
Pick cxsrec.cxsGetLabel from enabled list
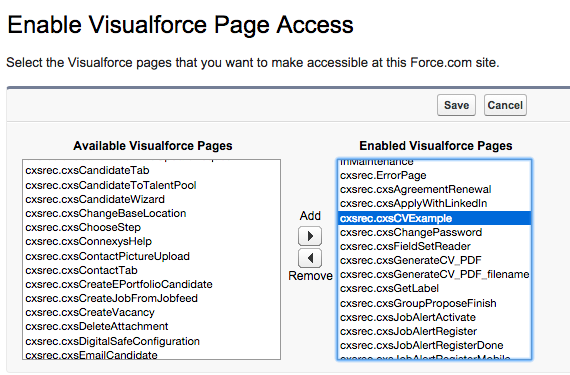434,289
